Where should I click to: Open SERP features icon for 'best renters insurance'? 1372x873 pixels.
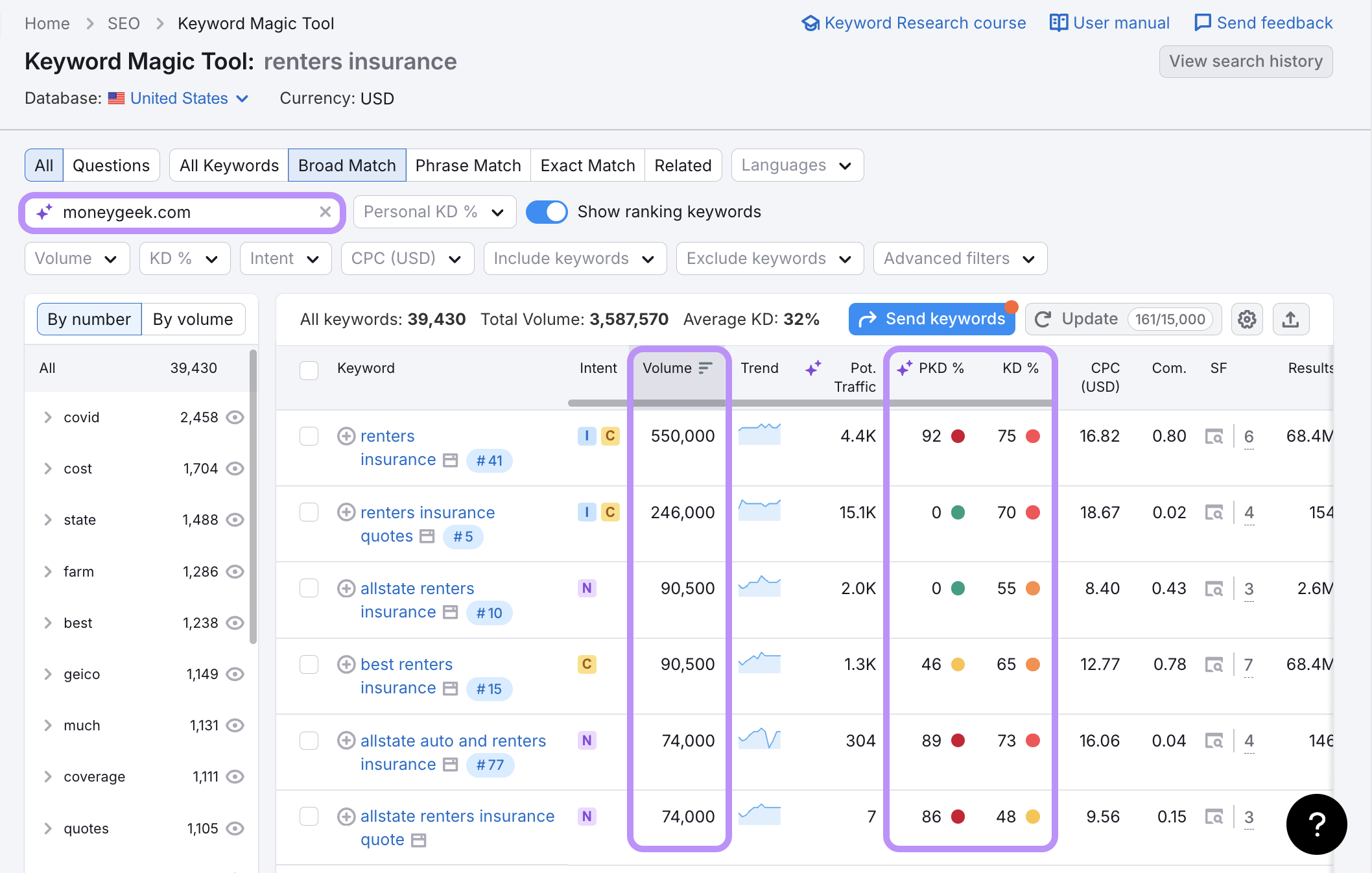click(1213, 665)
